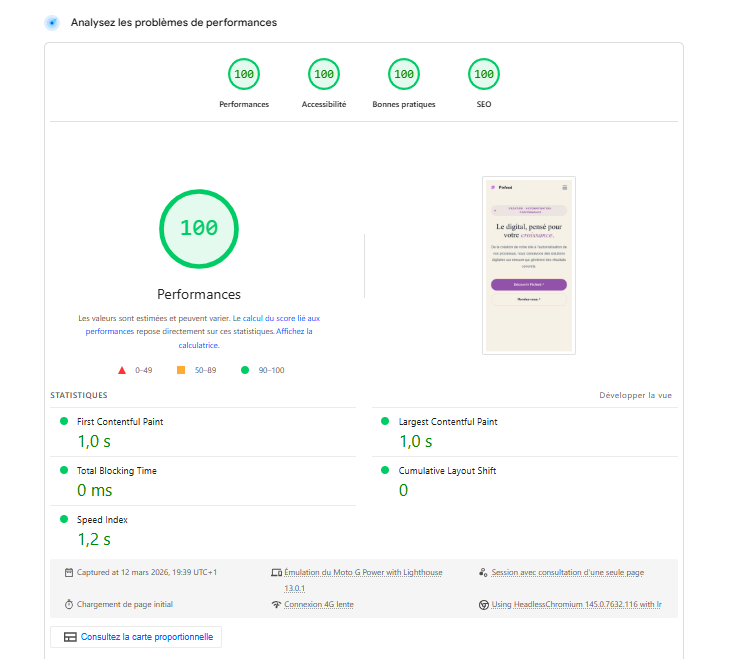
Task: Open Using HeadlessChromium 145.0.7632.116 details
Action: pos(577,605)
